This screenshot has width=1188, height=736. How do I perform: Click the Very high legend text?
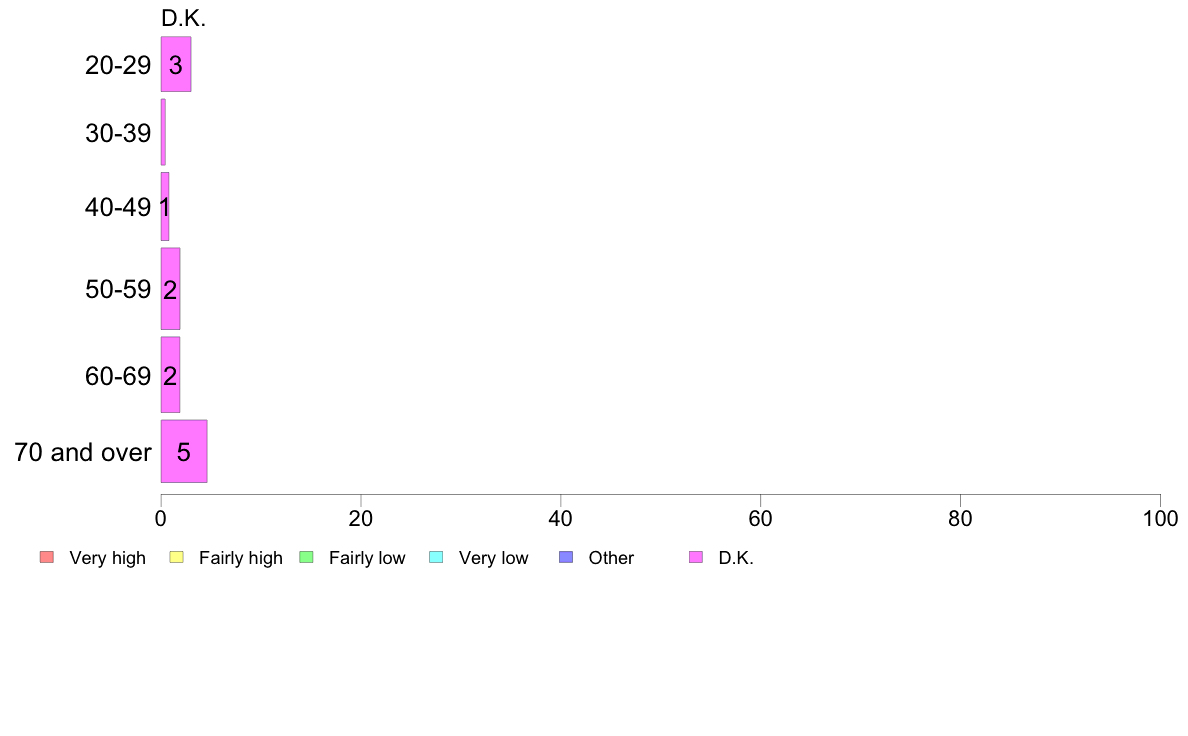point(108,558)
